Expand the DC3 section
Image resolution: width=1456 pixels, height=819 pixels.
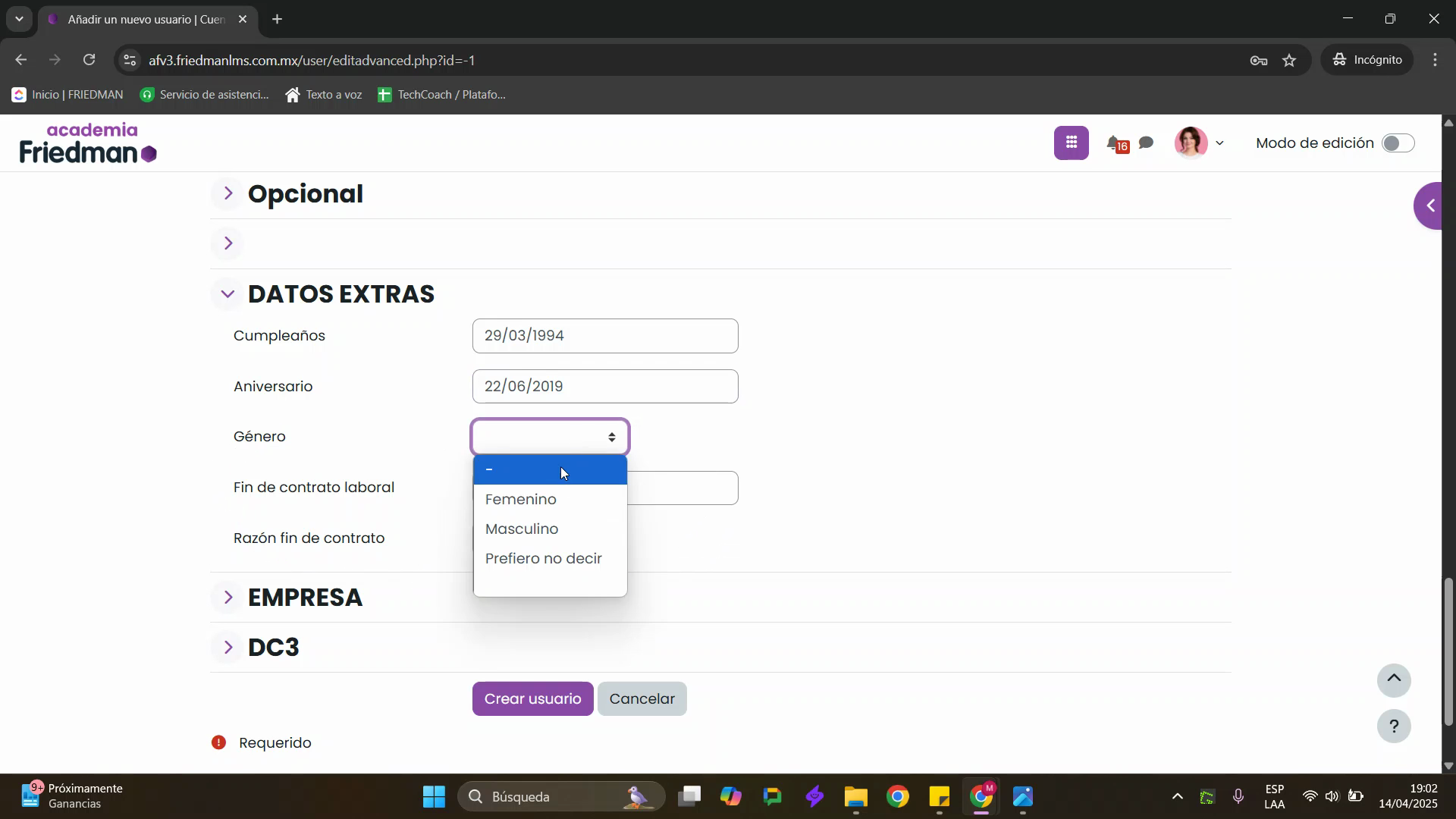(228, 648)
